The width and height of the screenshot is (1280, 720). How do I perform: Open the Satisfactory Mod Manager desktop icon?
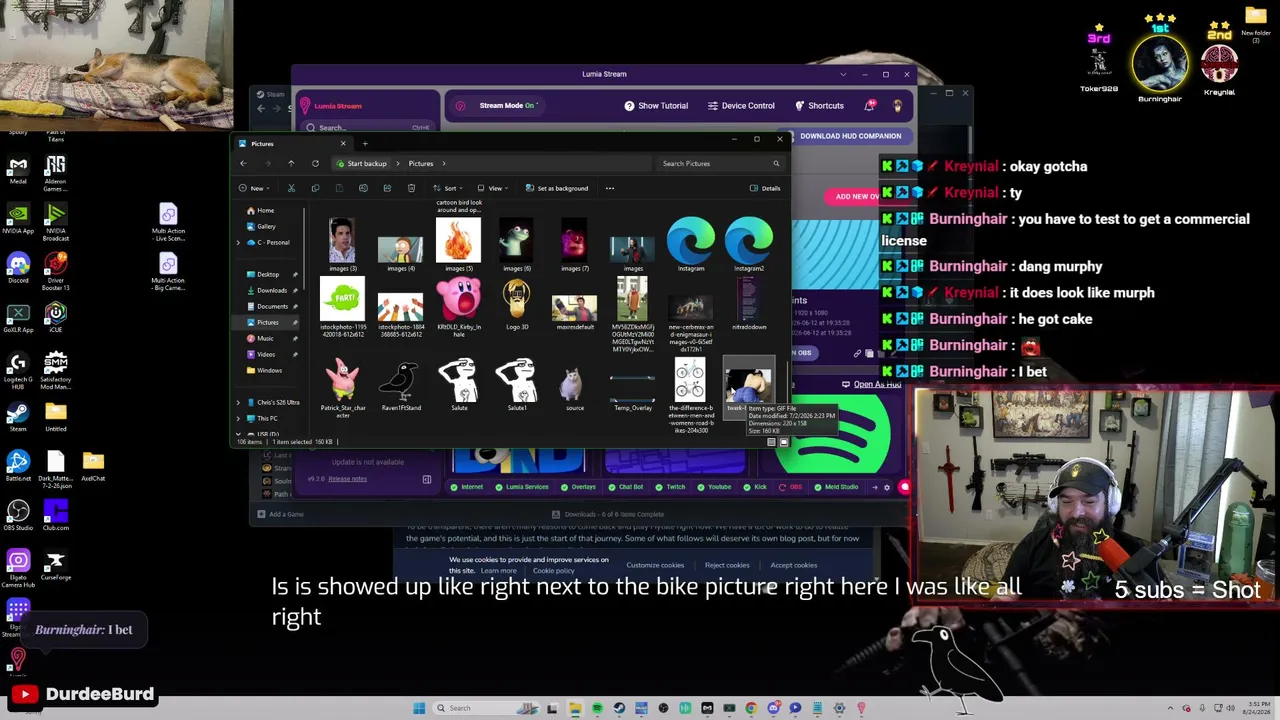(x=55, y=368)
